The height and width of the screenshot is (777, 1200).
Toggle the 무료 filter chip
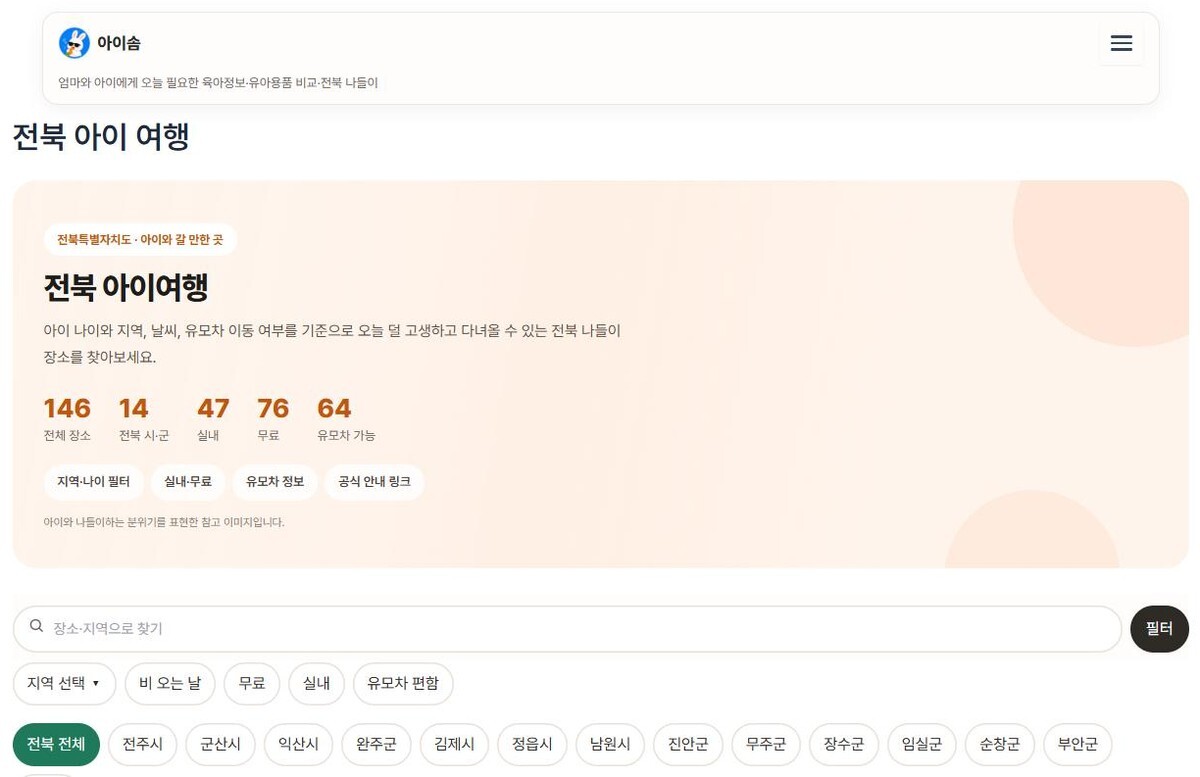252,684
